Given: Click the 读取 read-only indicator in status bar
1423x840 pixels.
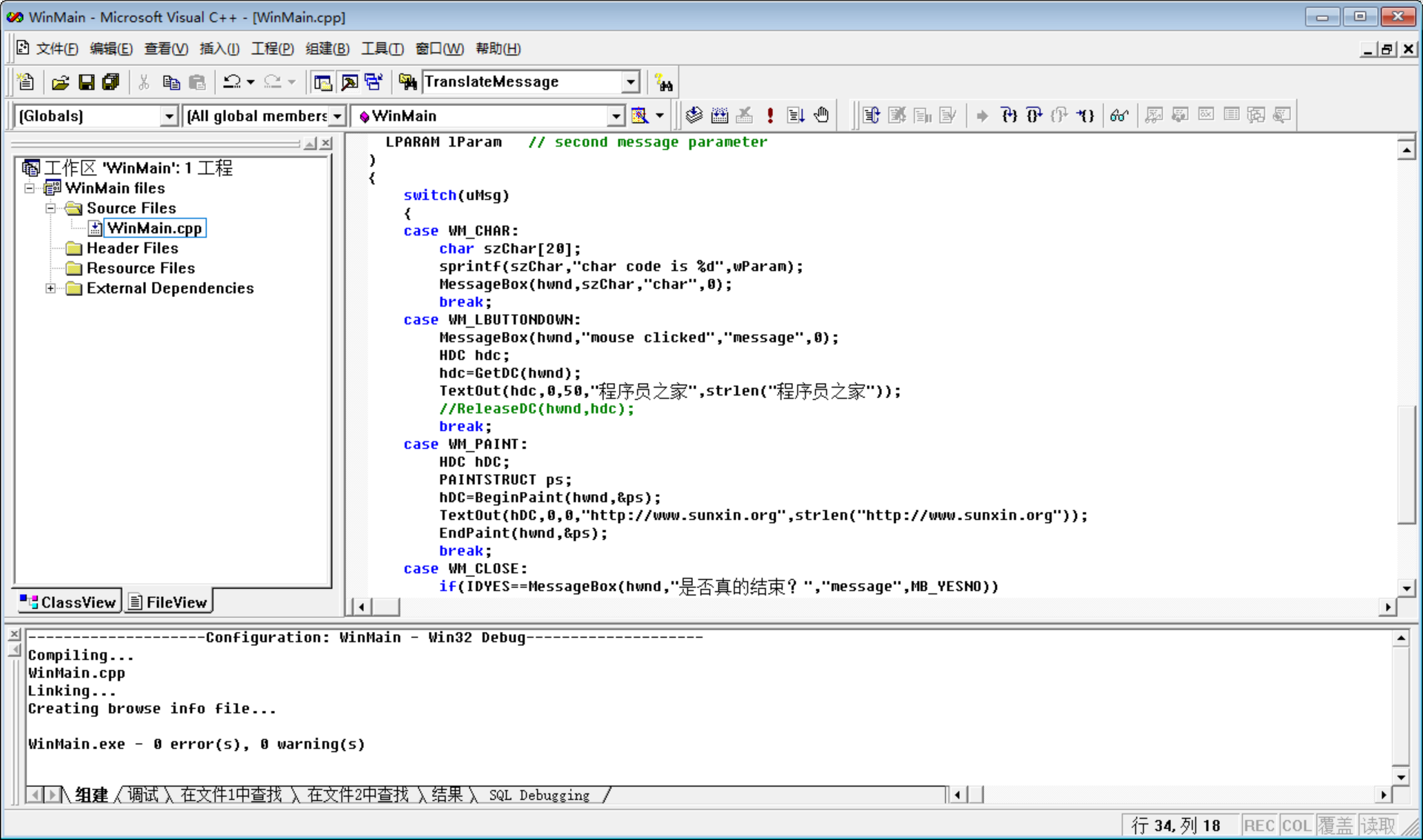Looking at the screenshot, I should tap(1378, 825).
